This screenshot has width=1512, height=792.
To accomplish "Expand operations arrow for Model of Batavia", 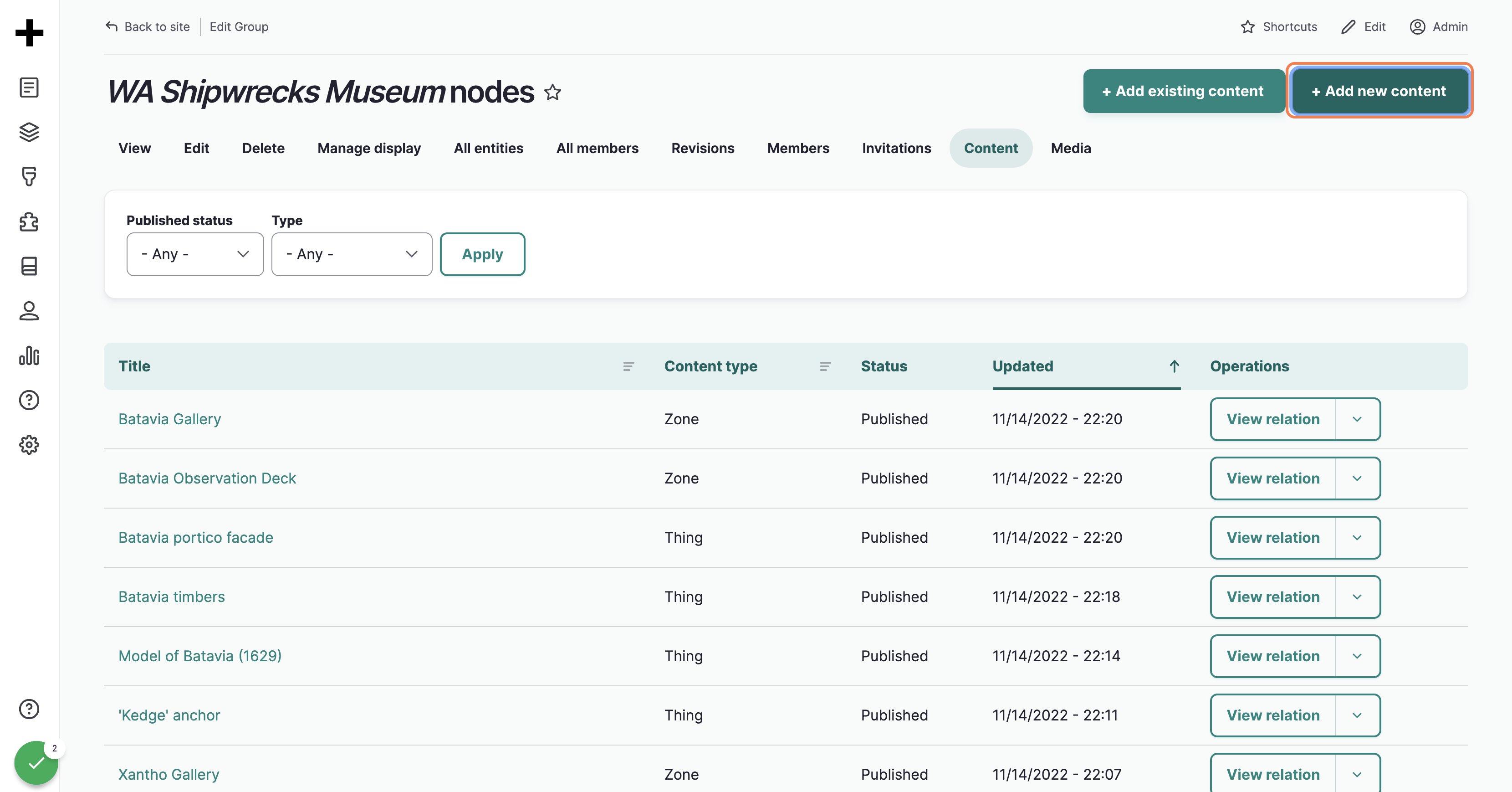I will click(x=1357, y=656).
